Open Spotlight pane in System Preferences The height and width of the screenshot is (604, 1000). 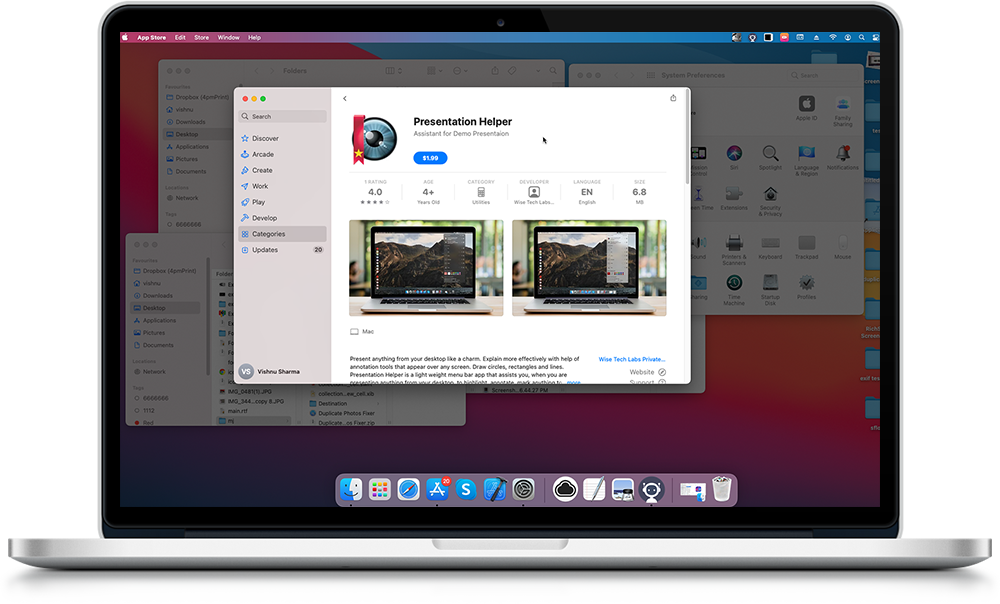[770, 157]
